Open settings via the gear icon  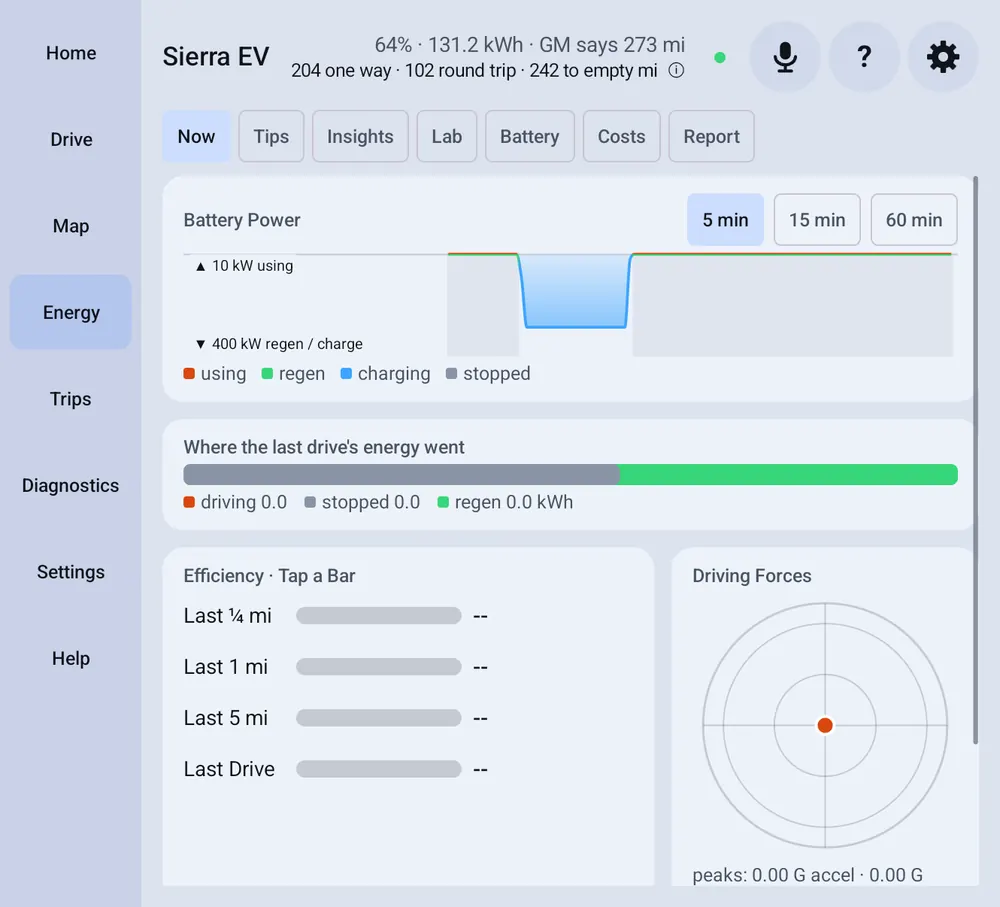(943, 57)
